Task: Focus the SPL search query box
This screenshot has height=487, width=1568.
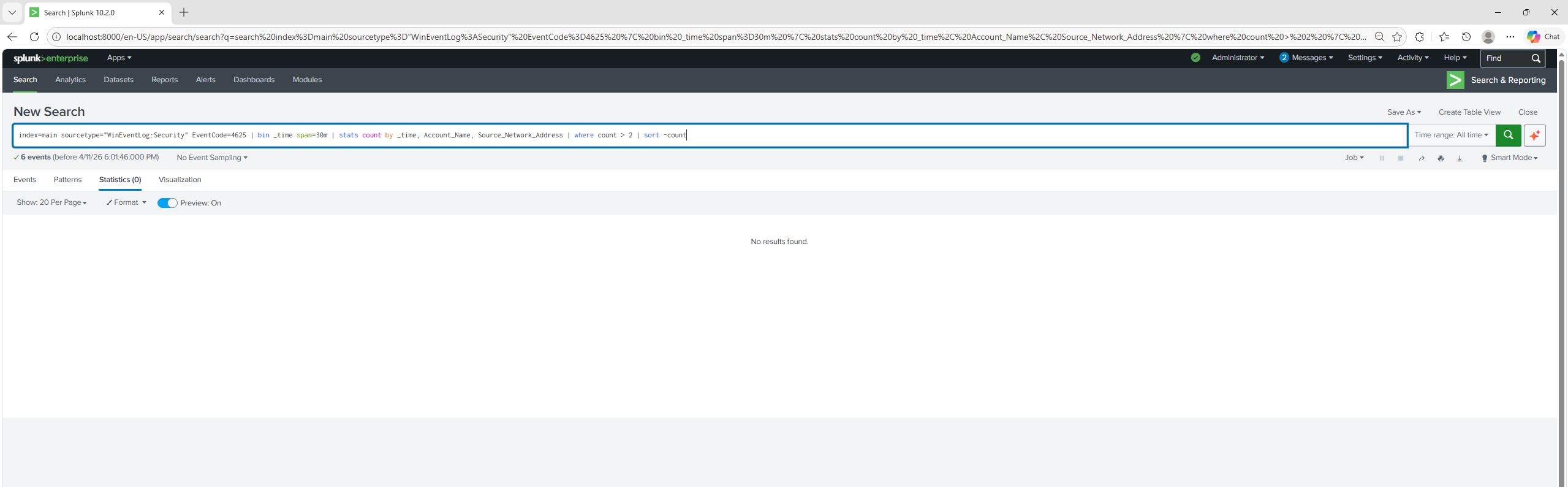Action: click(710, 135)
